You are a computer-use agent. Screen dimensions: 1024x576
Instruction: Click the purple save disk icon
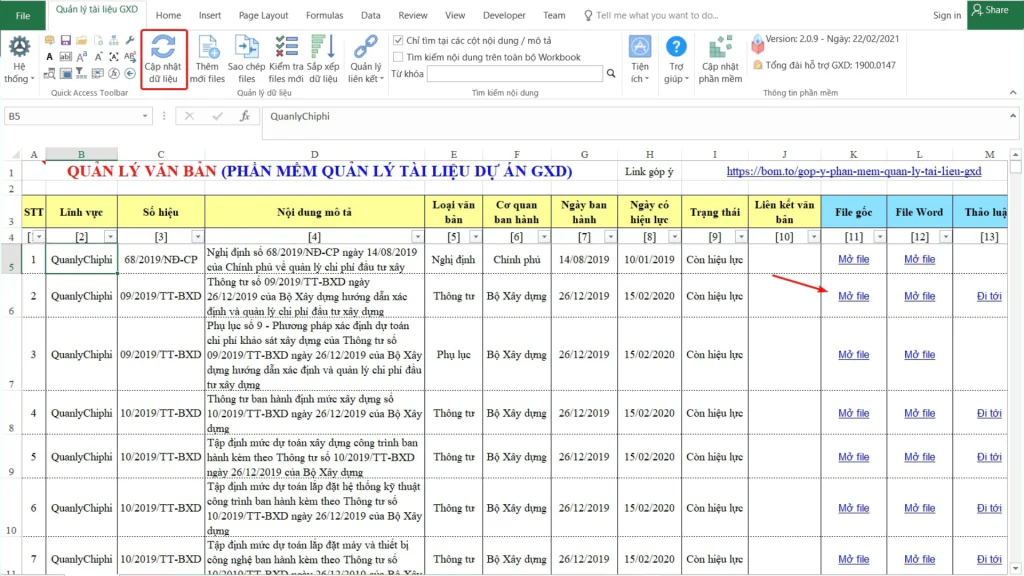(65, 40)
